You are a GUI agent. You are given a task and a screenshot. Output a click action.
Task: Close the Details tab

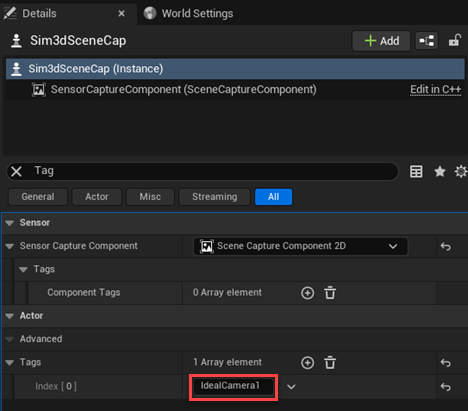pyautogui.click(x=121, y=14)
